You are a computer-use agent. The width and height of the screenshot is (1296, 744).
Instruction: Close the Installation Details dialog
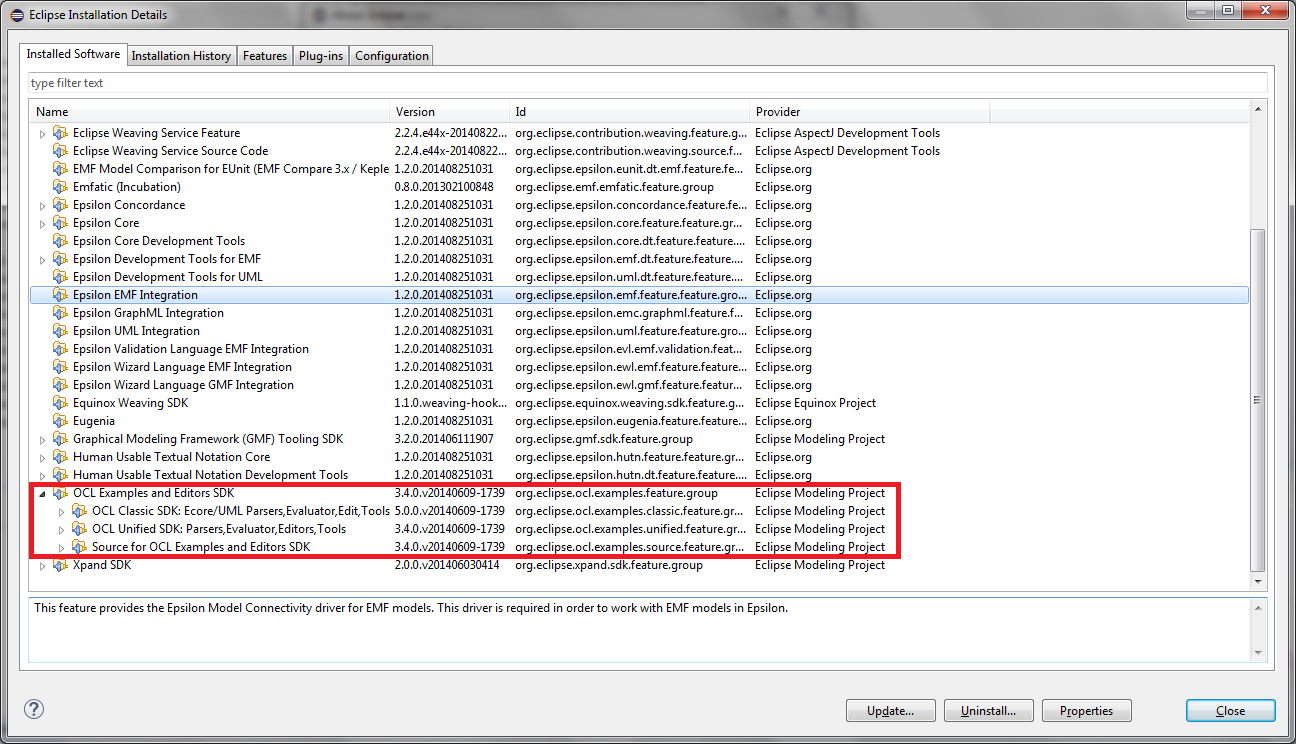pyautogui.click(x=1231, y=711)
